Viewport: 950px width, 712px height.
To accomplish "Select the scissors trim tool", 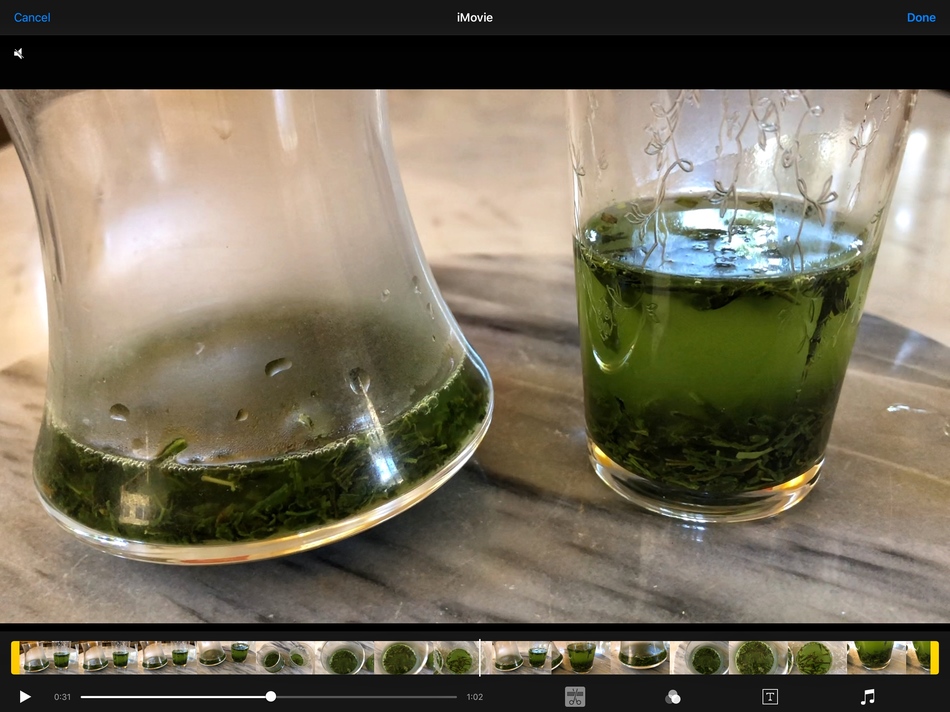I will click(x=575, y=696).
